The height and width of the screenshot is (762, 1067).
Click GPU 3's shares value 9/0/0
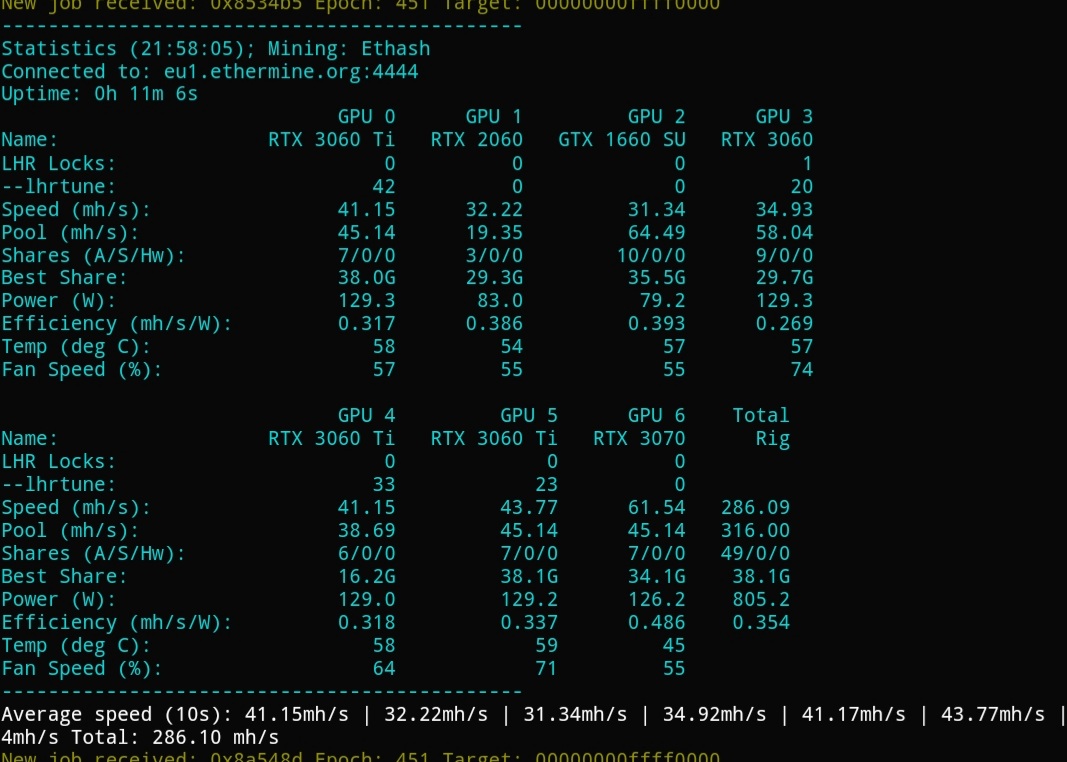pyautogui.click(x=784, y=256)
